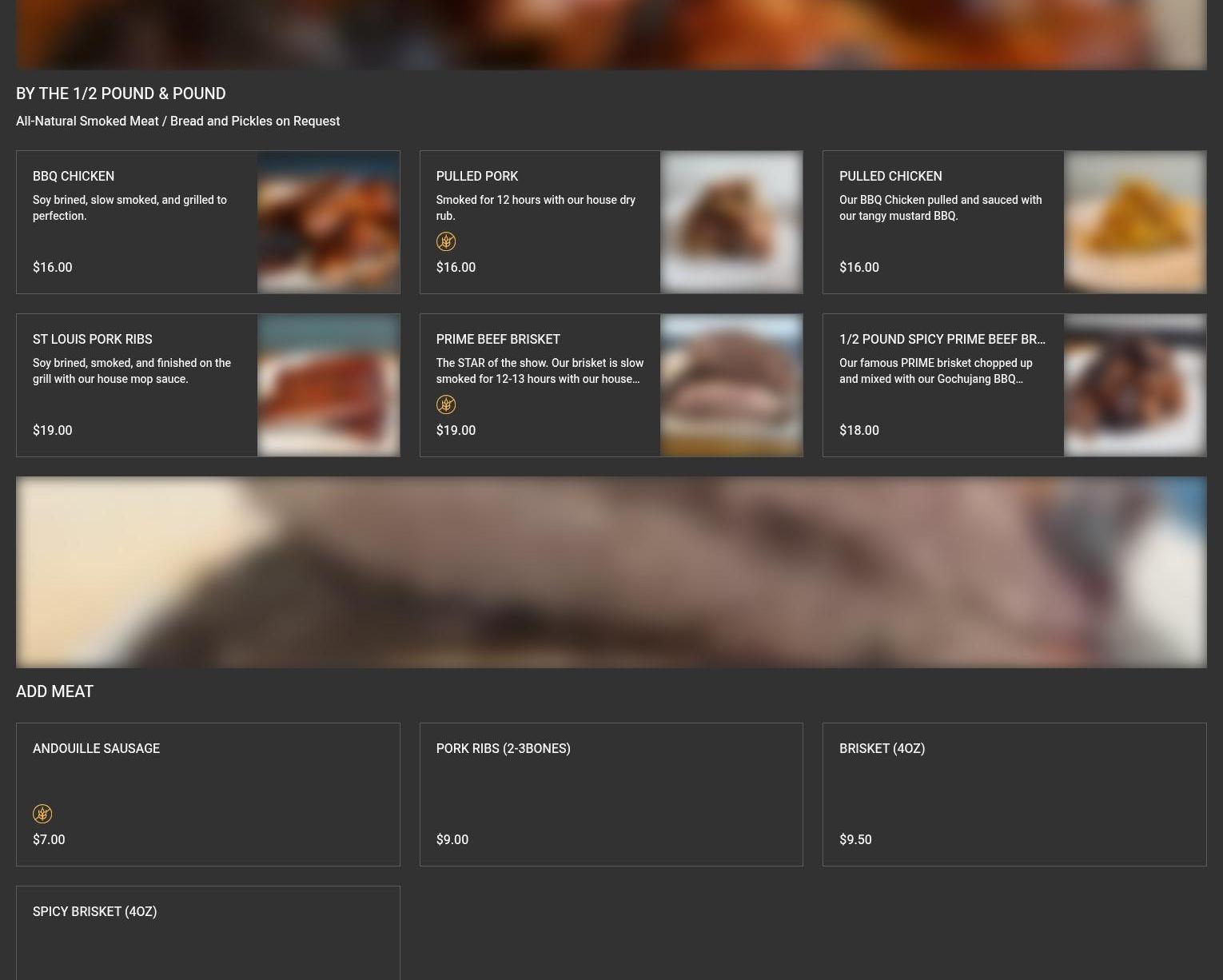Add the Brisket (4oz) card
The height and width of the screenshot is (980, 1223).
point(1014,793)
